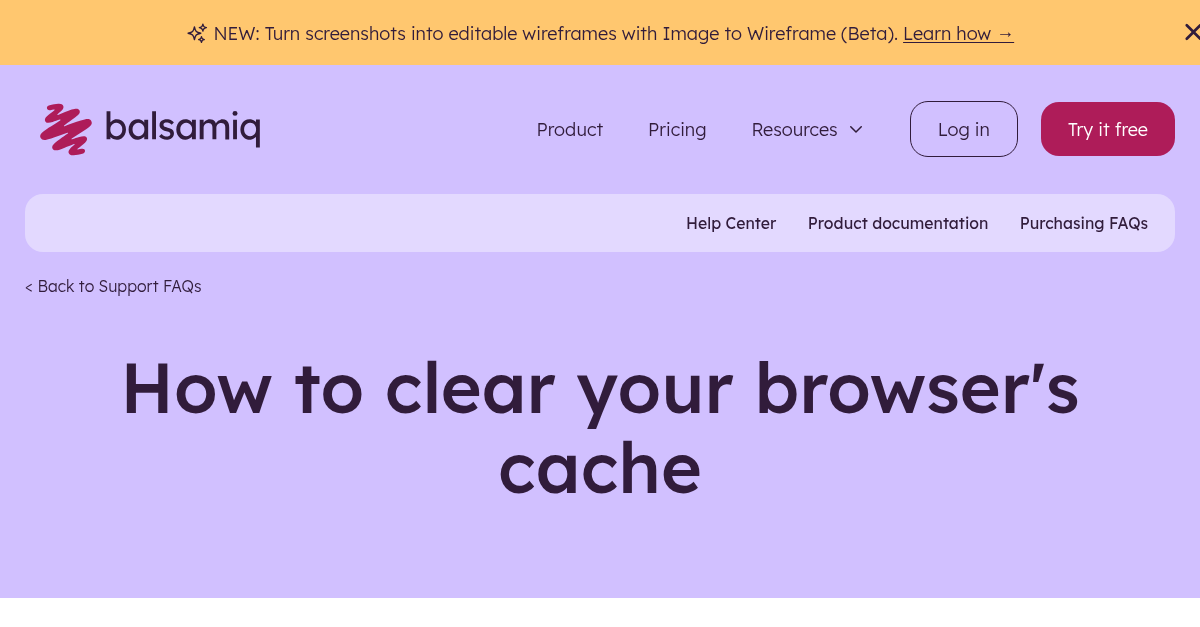The height and width of the screenshot is (627, 1200).
Task: Expand the Resources menu
Action: point(794,129)
